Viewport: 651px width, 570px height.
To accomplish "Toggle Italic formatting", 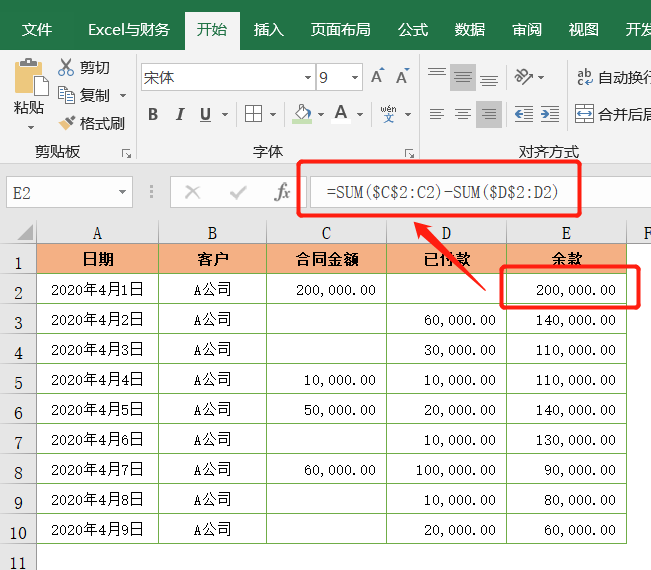I will pos(180,114).
